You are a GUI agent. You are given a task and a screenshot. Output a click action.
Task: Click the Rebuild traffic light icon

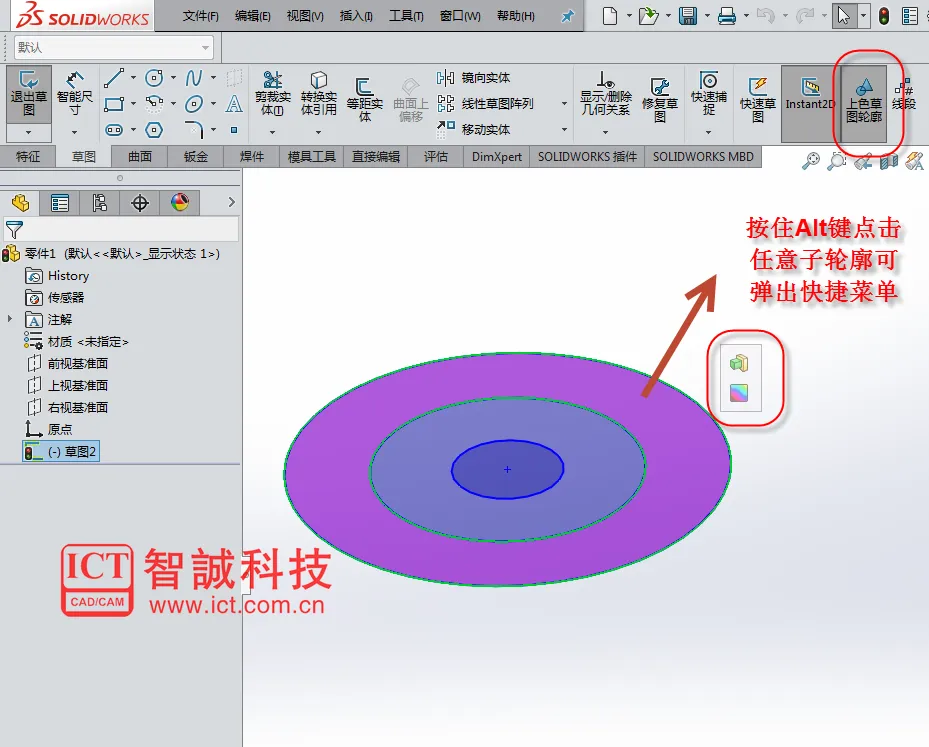(x=883, y=16)
